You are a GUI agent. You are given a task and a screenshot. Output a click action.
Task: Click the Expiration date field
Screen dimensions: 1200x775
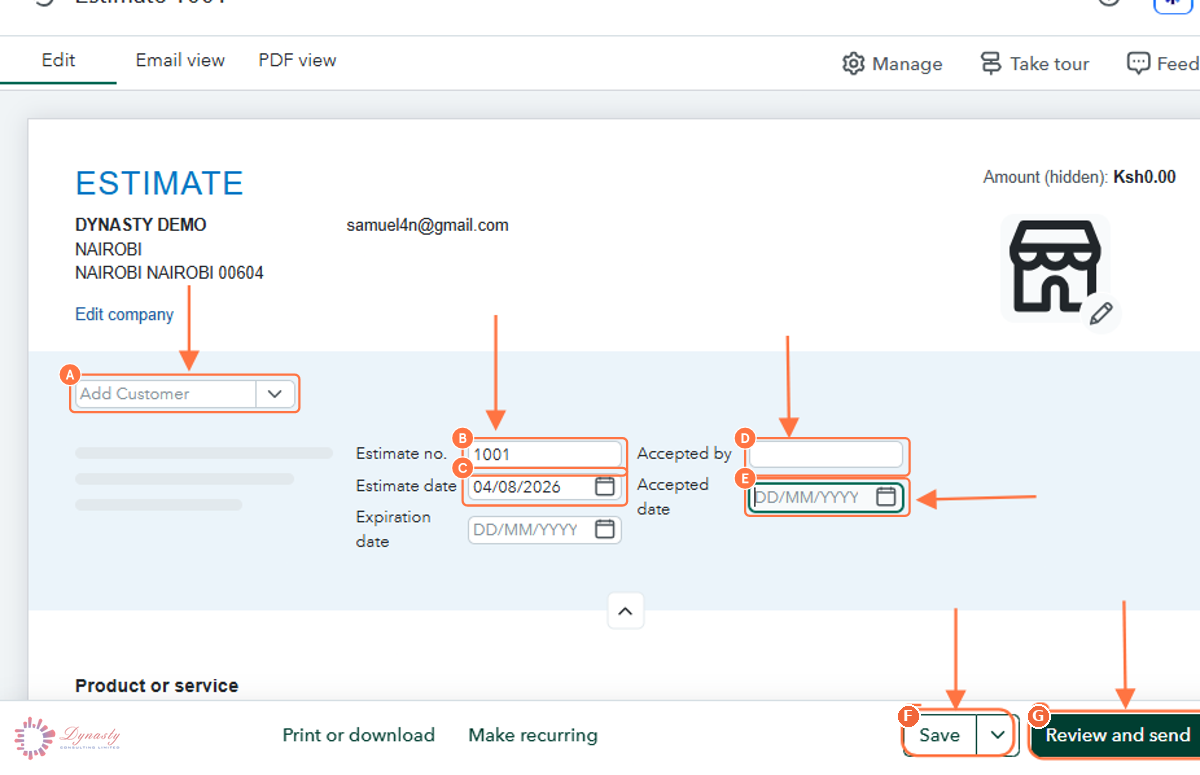tap(545, 530)
